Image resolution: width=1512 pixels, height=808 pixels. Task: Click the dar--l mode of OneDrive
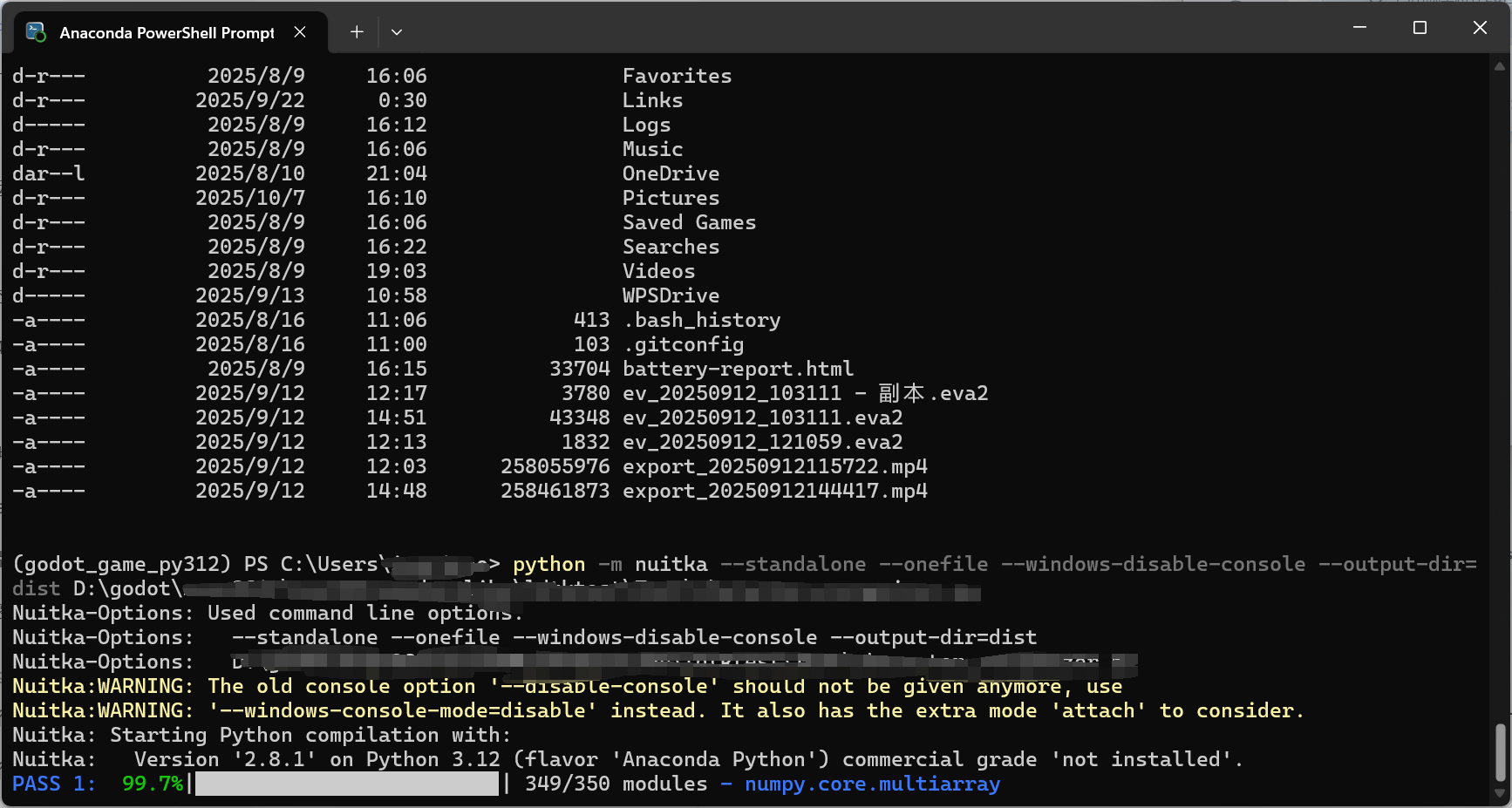49,173
